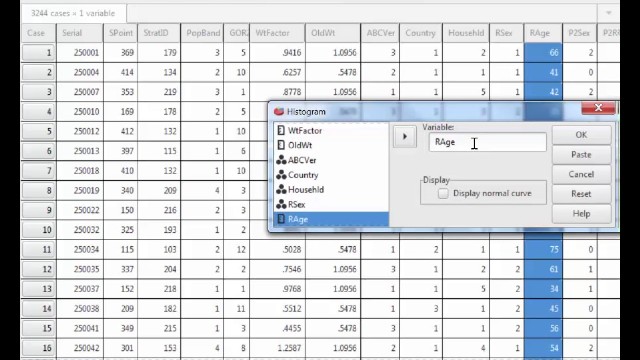Click the Variable input field containing RAge
The width and height of the screenshot is (640, 360).
[487, 142]
